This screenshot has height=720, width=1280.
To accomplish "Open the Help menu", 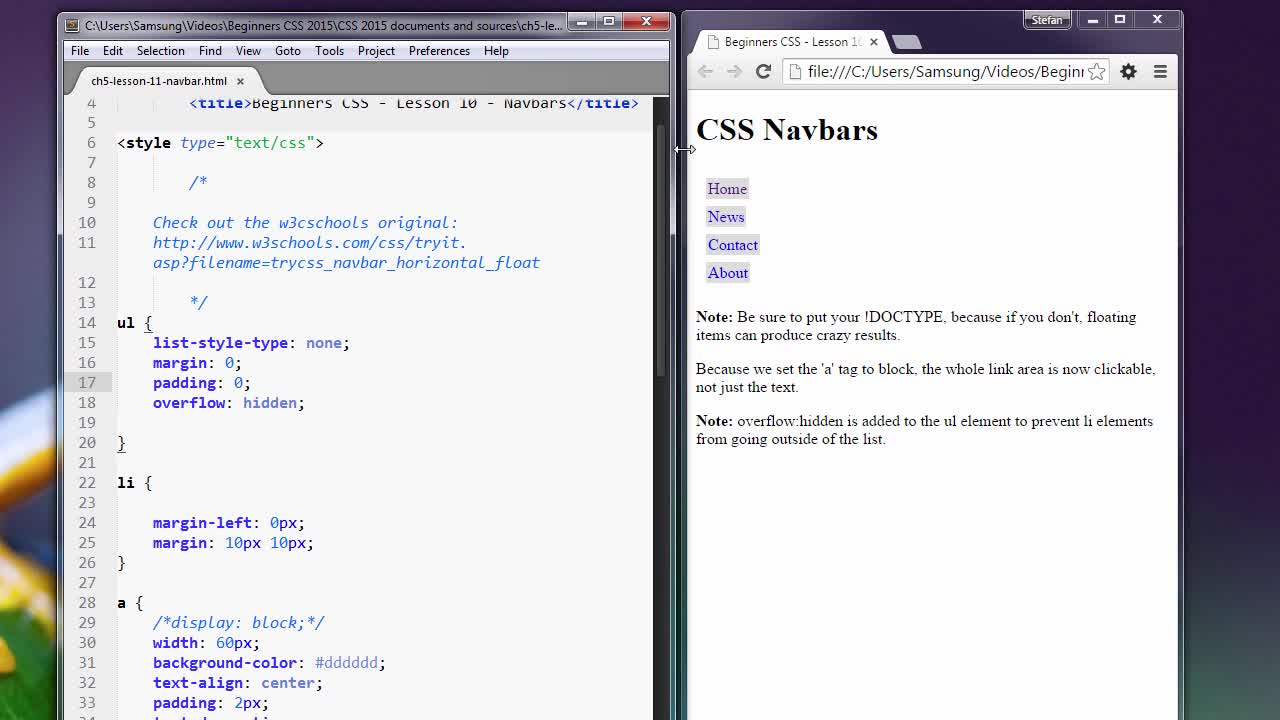I will (496, 51).
